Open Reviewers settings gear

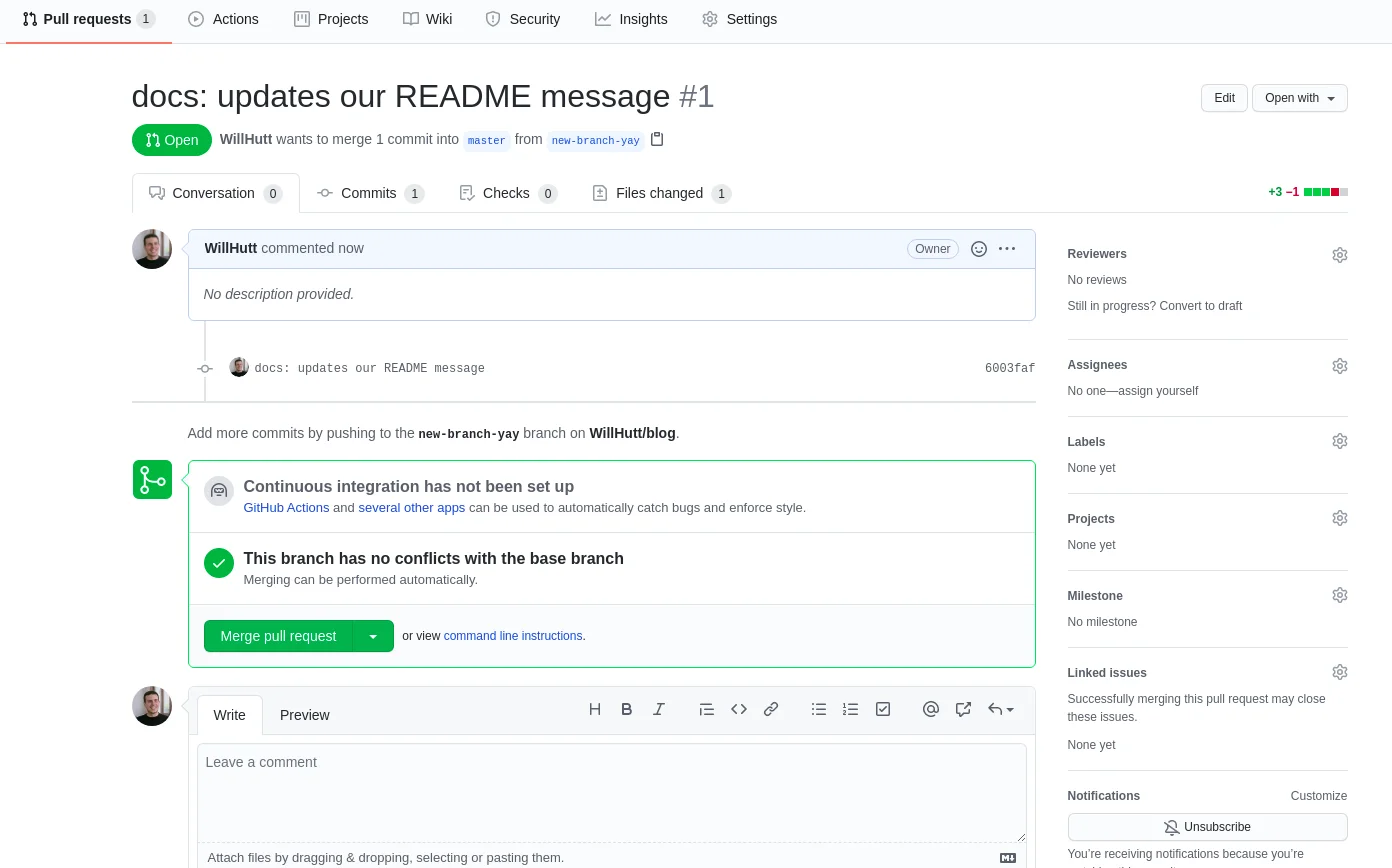1339,255
